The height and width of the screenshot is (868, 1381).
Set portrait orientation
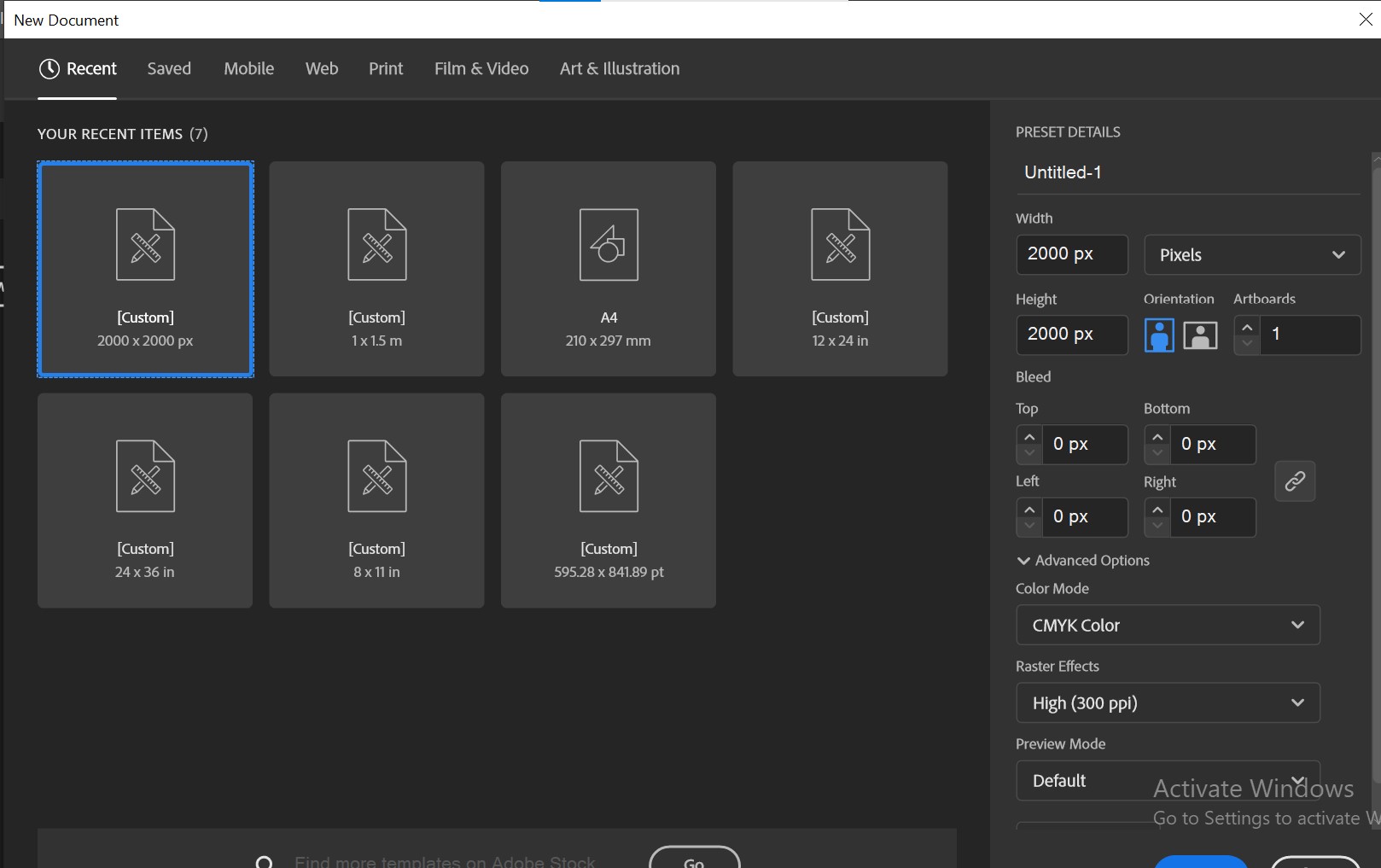click(x=1159, y=335)
